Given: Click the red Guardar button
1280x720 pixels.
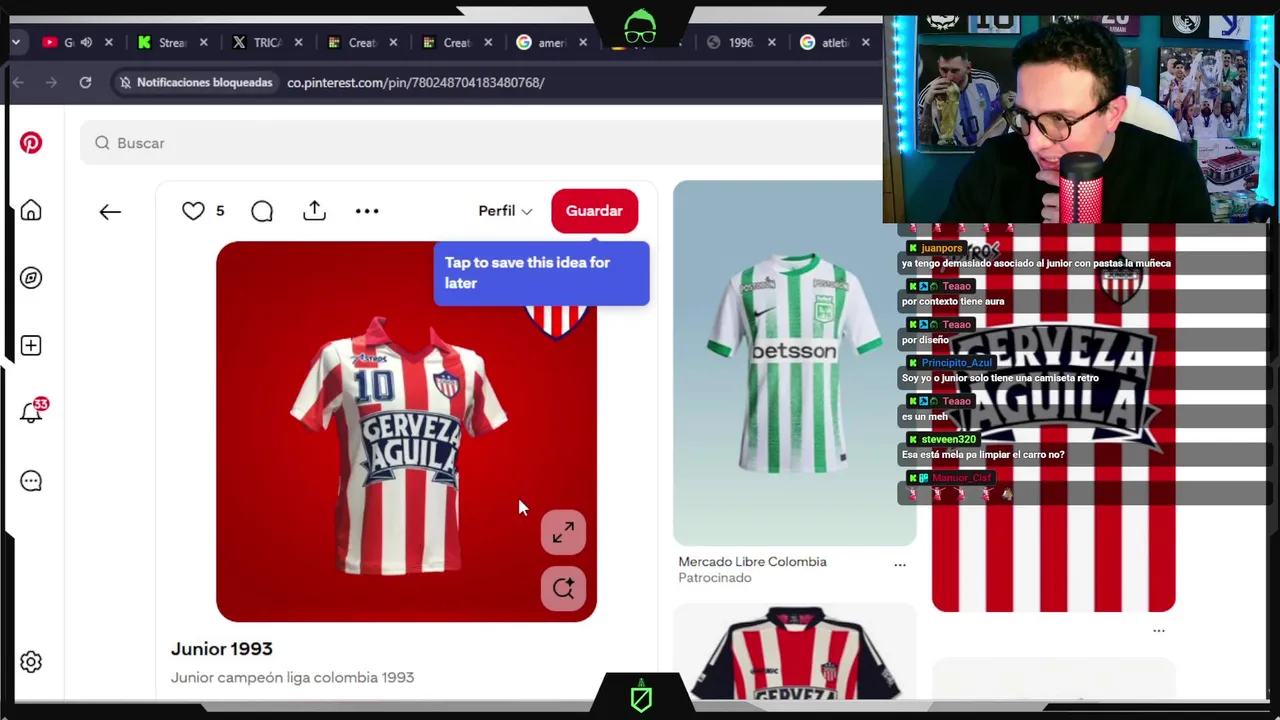Looking at the screenshot, I should [x=594, y=211].
